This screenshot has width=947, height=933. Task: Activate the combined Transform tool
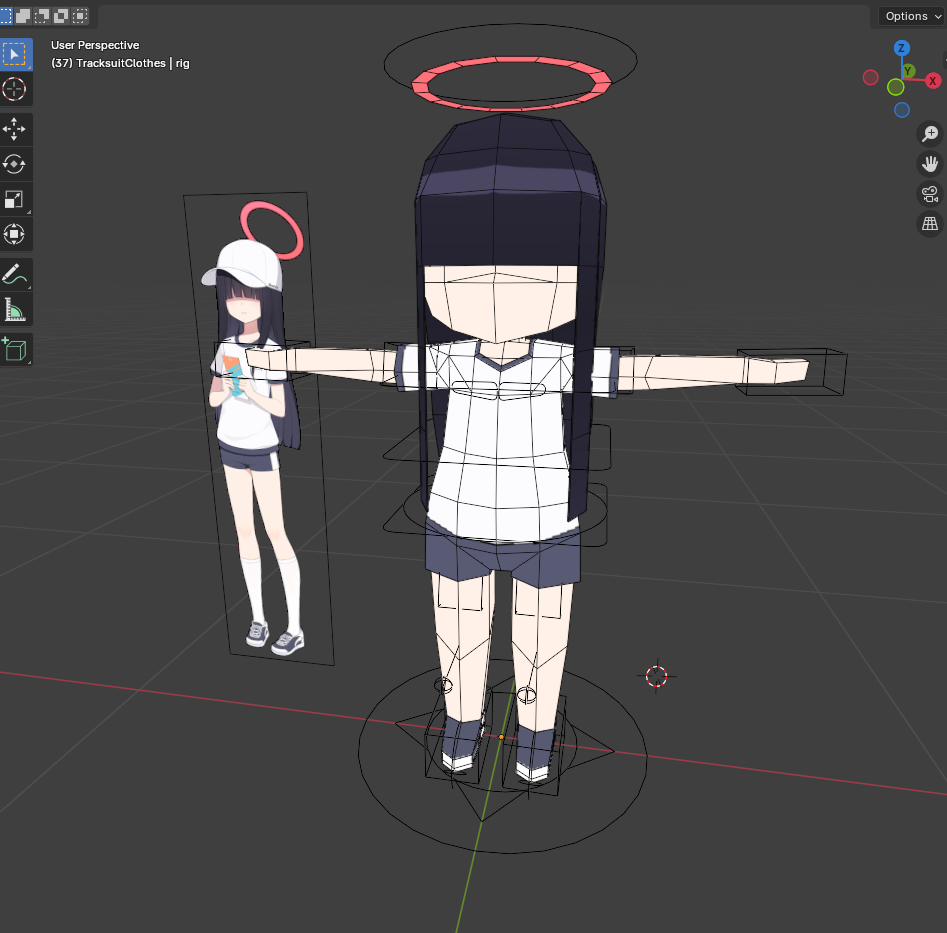click(15, 234)
